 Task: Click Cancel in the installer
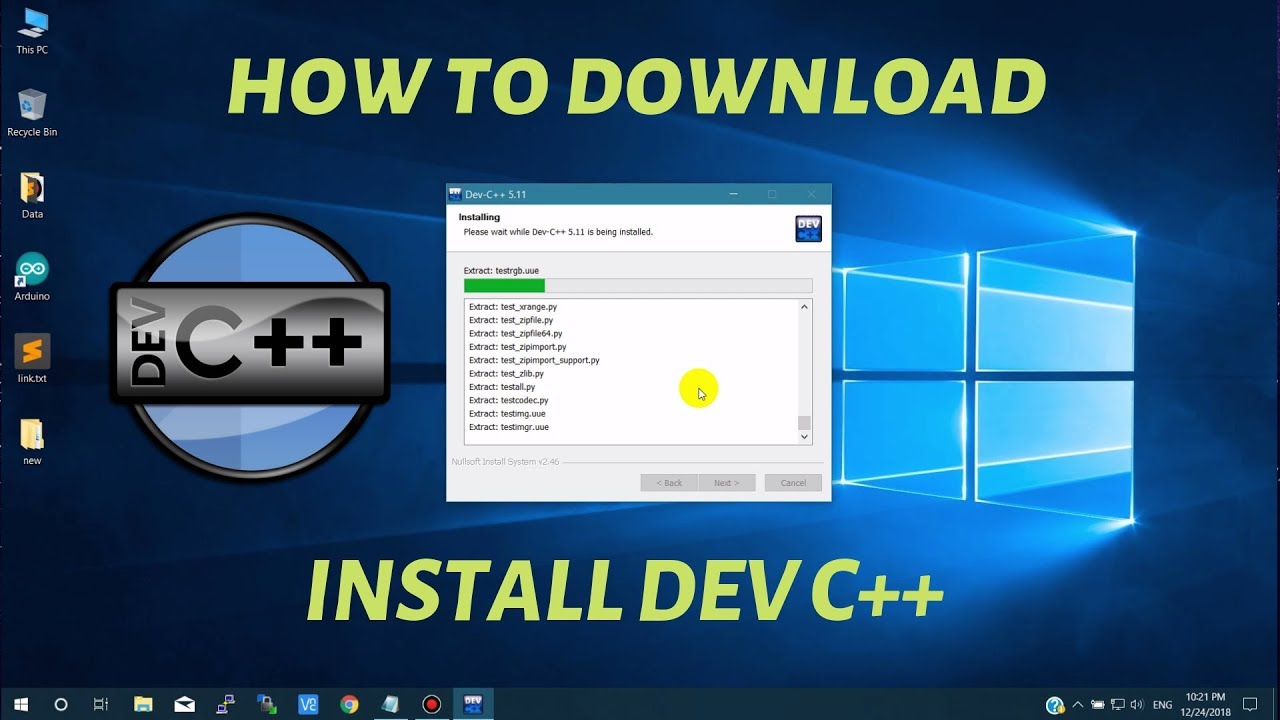pyautogui.click(x=793, y=483)
